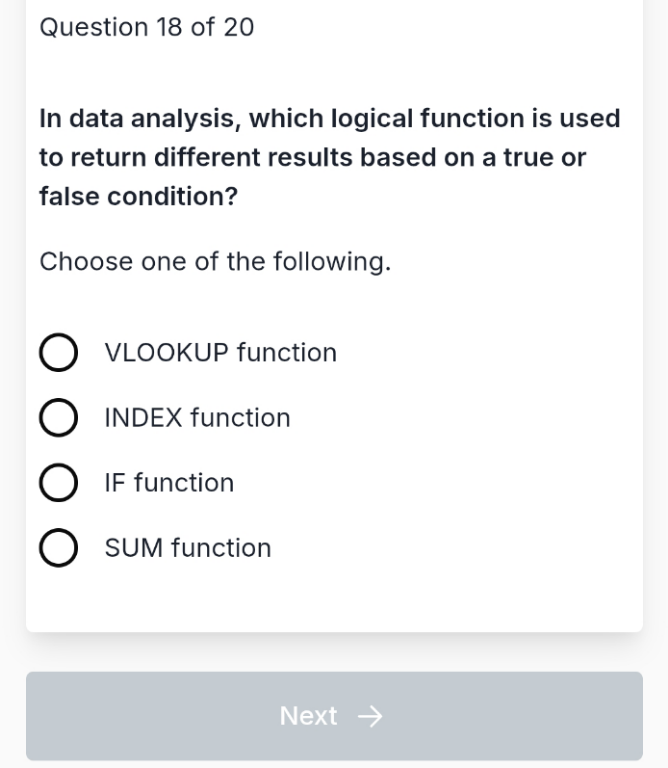Click the 'VLOOKUP function' answer label
Viewport: 668px width, 768px height.
pyautogui.click(x=220, y=353)
